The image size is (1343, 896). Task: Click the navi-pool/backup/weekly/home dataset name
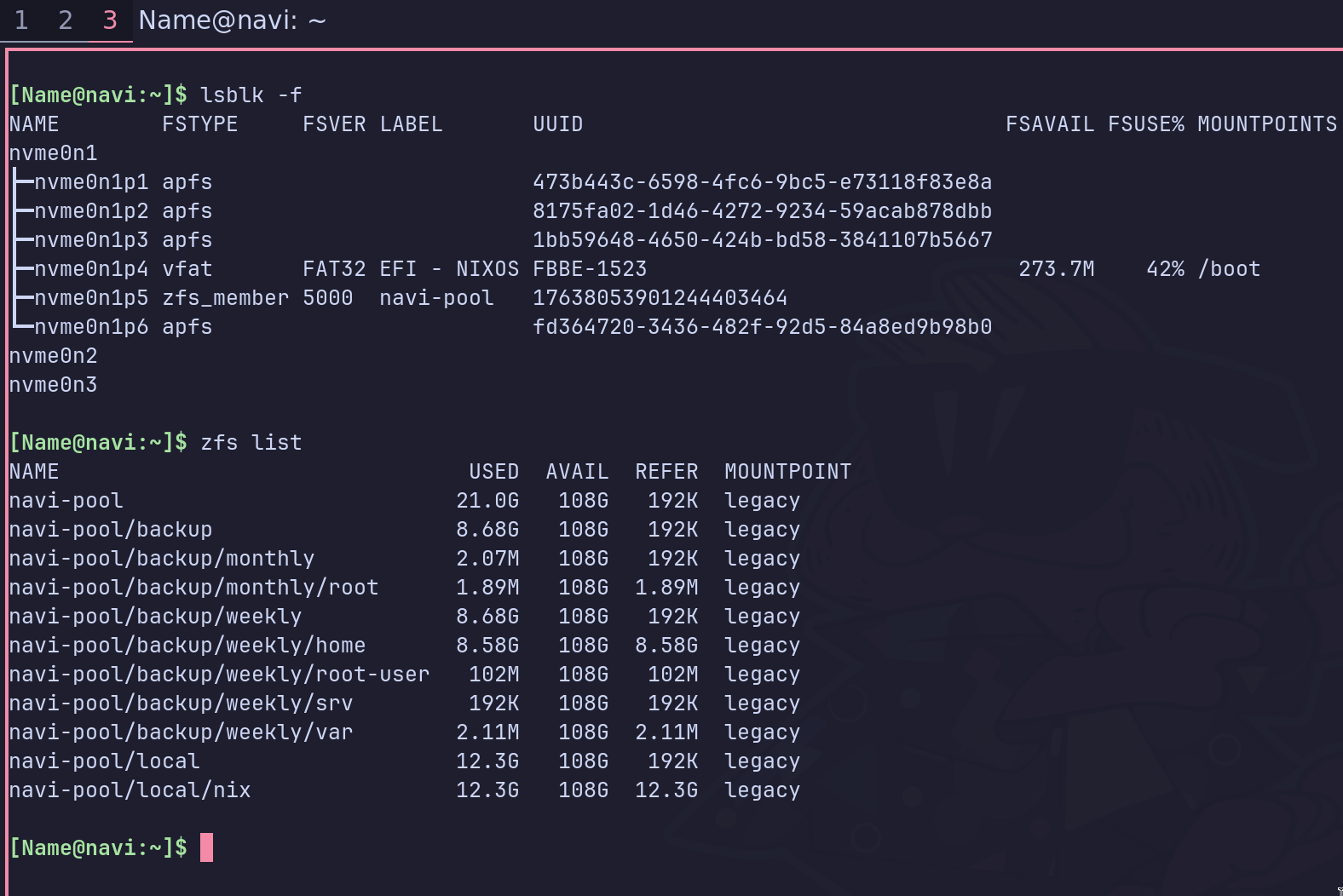(187, 646)
